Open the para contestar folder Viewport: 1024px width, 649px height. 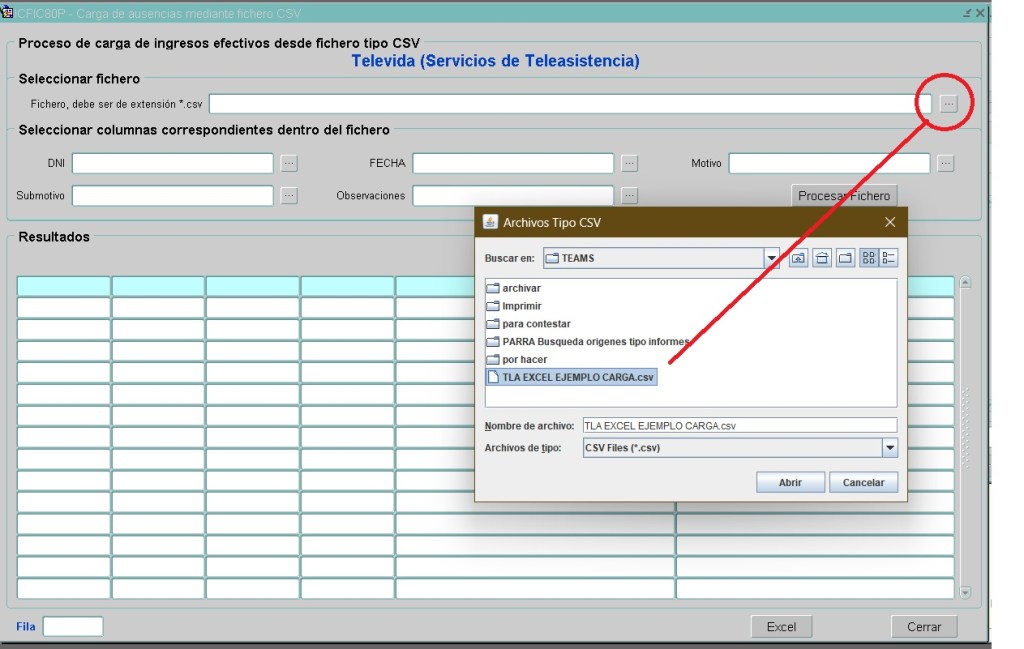click(x=536, y=324)
